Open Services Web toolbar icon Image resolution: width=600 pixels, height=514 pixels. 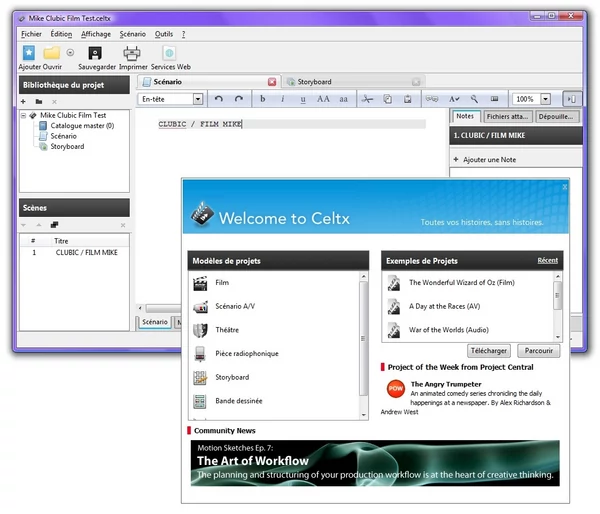tap(169, 53)
